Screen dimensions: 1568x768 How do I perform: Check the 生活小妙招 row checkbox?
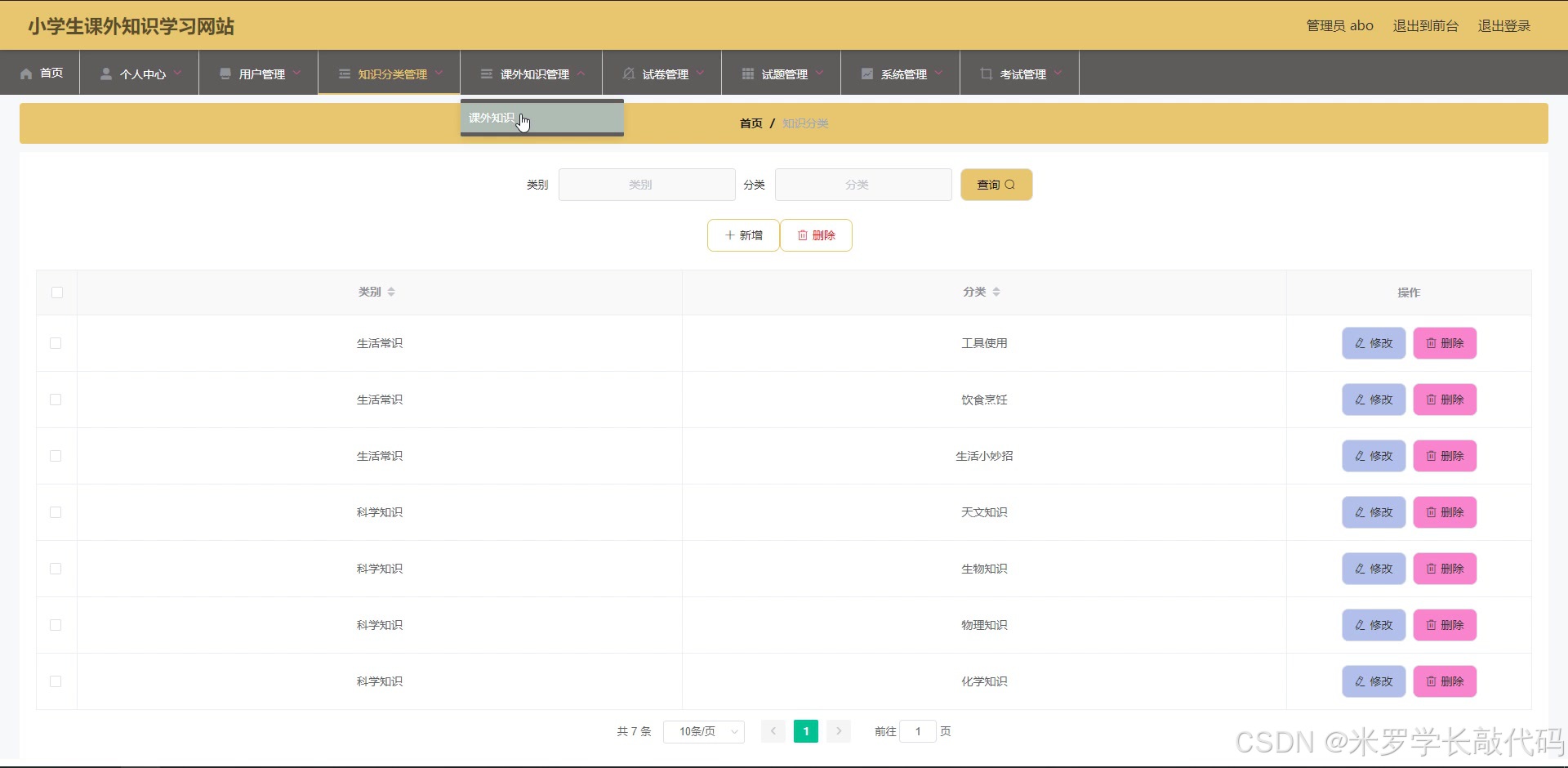(x=56, y=456)
